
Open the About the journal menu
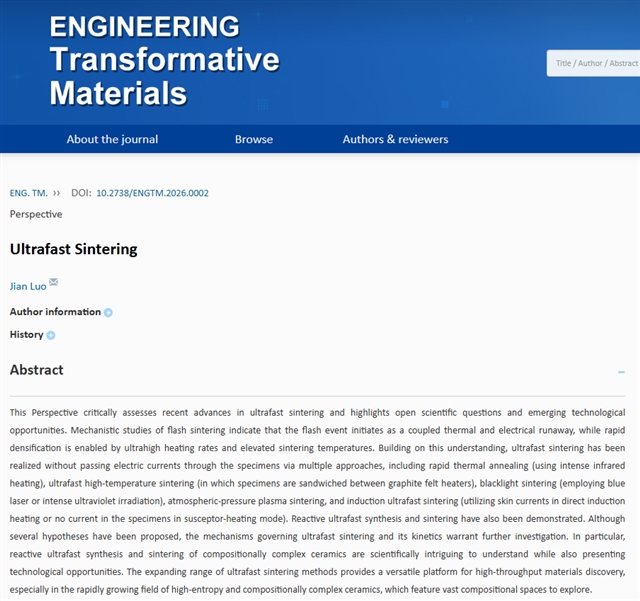(x=112, y=139)
